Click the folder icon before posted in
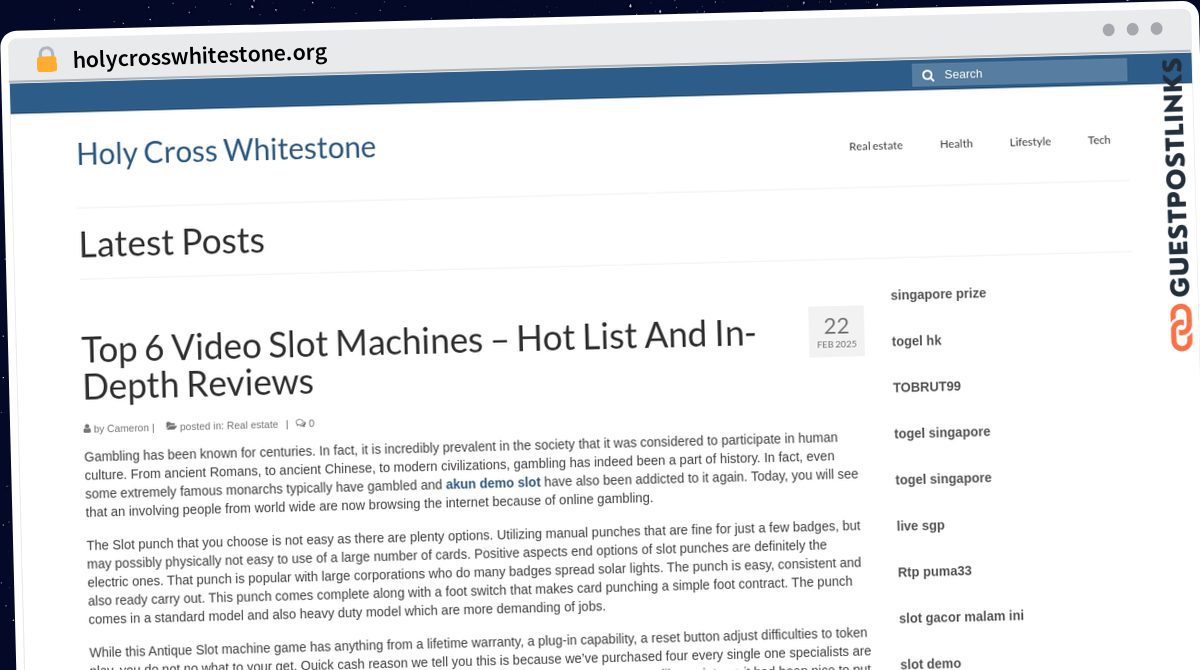Screen dimensions: 1200x670 (171, 426)
